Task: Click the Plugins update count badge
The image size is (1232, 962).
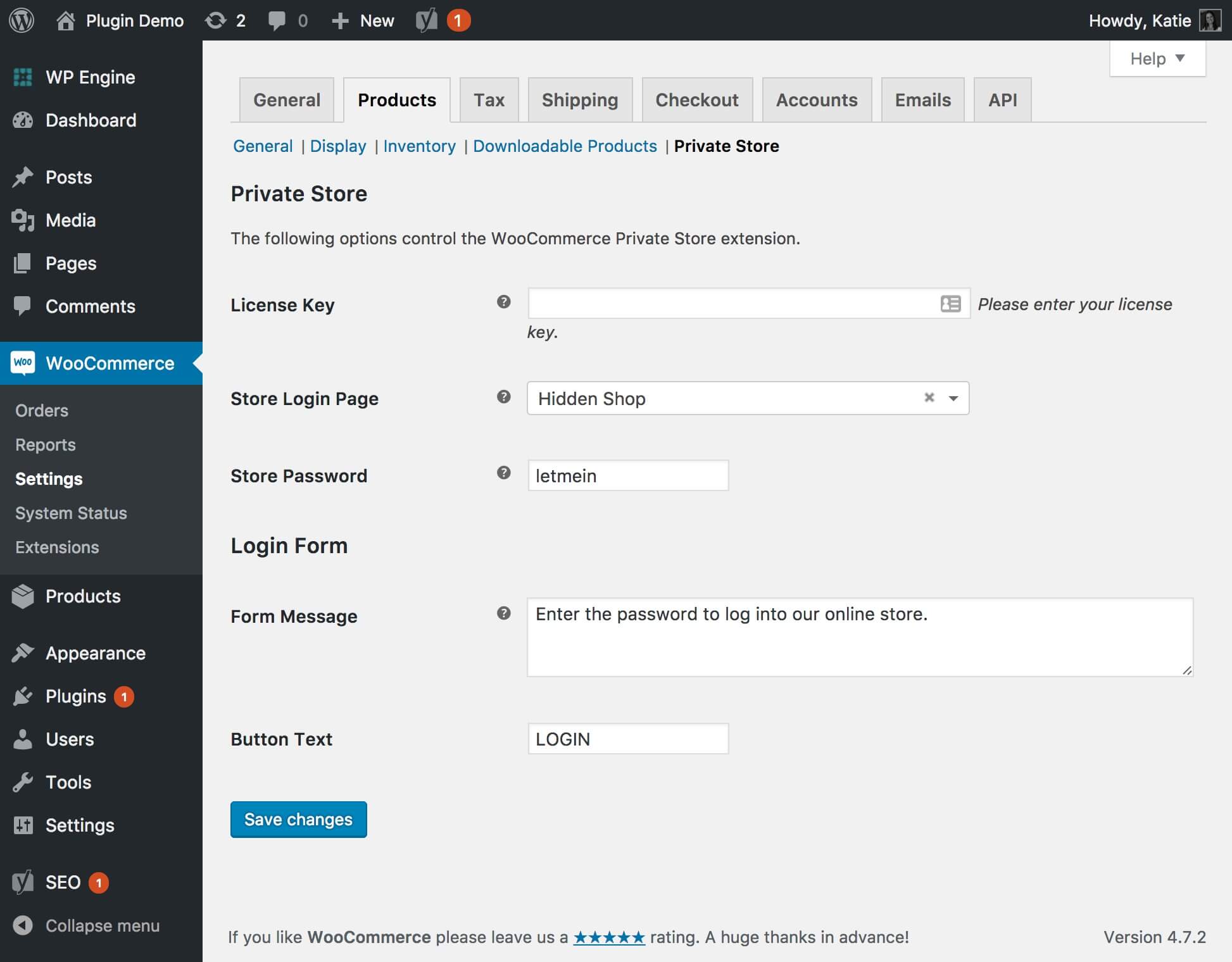Action: click(124, 697)
